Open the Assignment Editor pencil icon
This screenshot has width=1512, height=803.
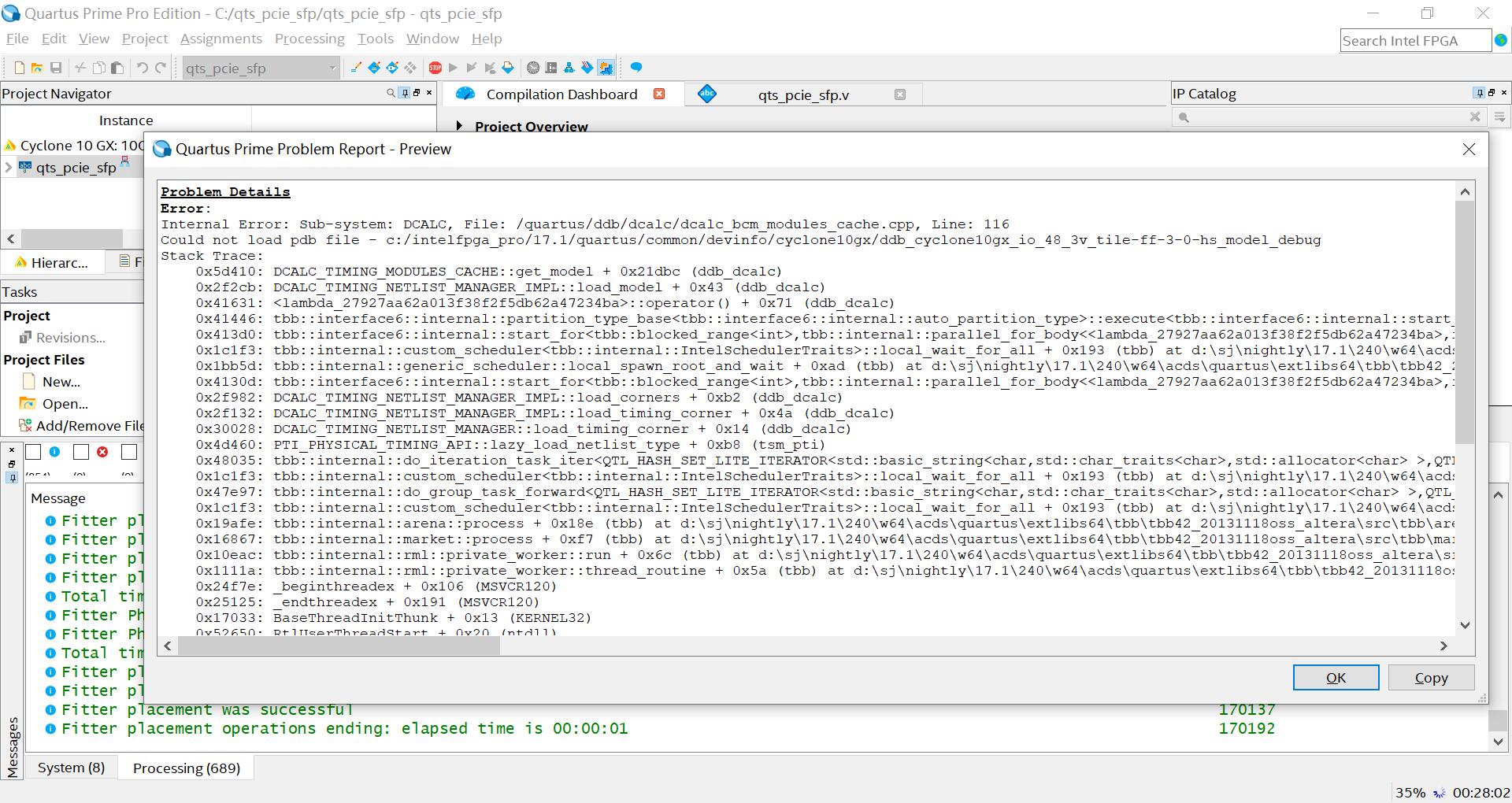click(356, 68)
